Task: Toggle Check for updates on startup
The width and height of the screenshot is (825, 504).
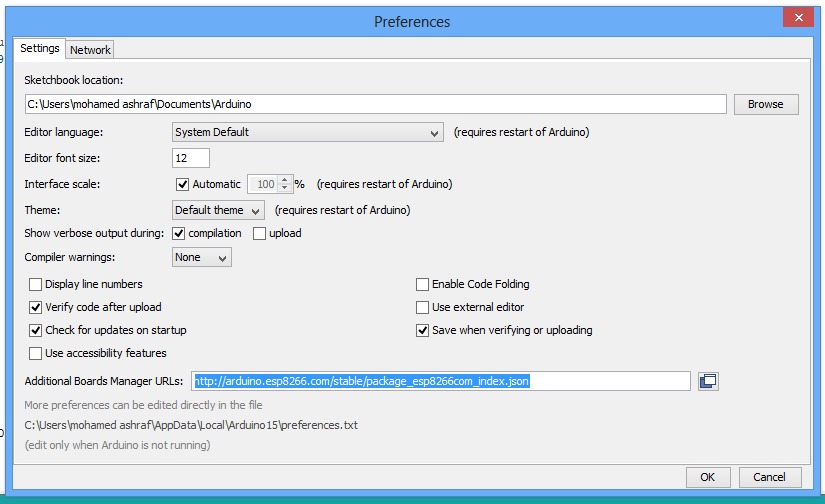Action: click(x=35, y=330)
